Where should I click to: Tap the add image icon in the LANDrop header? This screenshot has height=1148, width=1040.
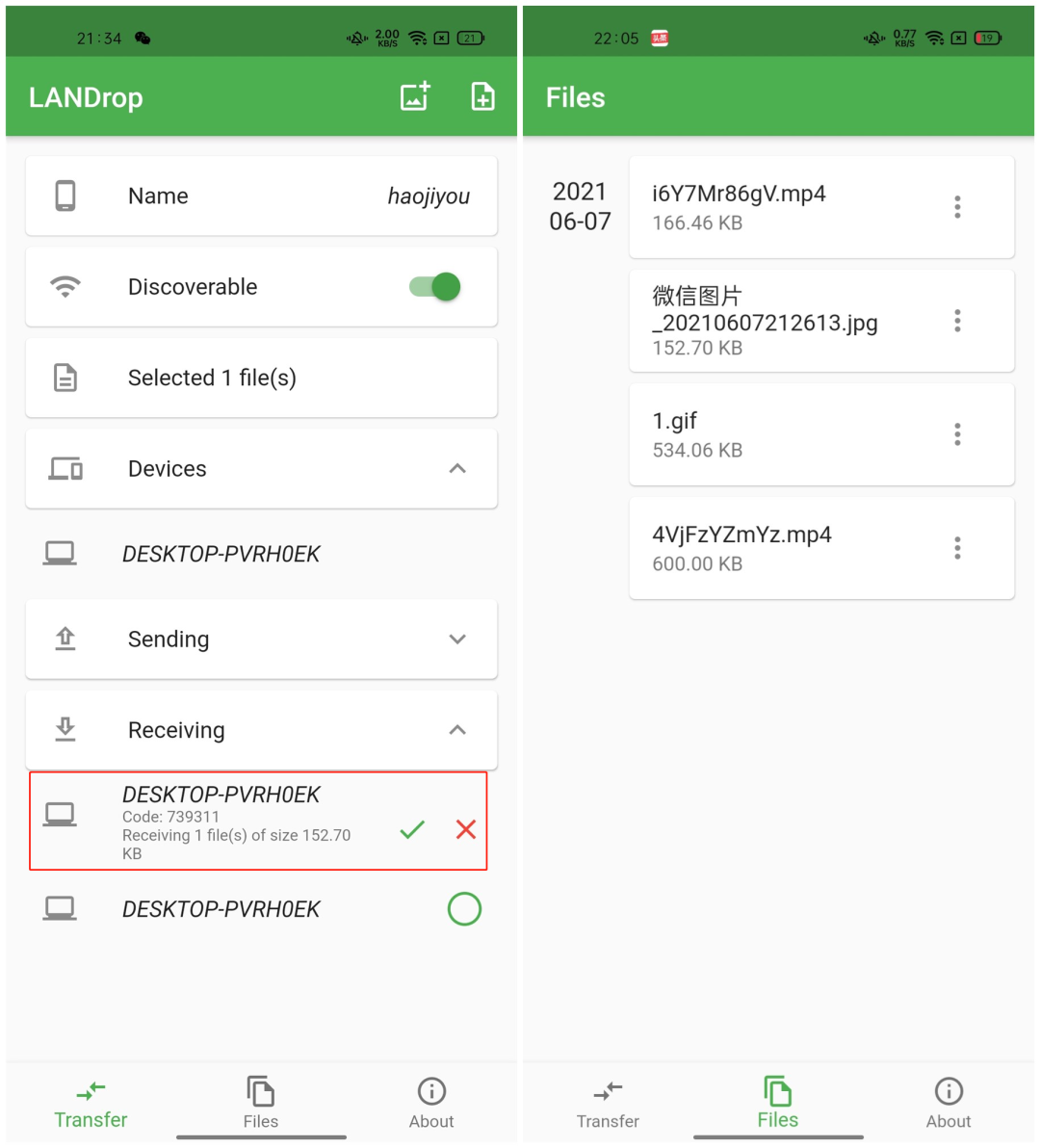(x=415, y=96)
